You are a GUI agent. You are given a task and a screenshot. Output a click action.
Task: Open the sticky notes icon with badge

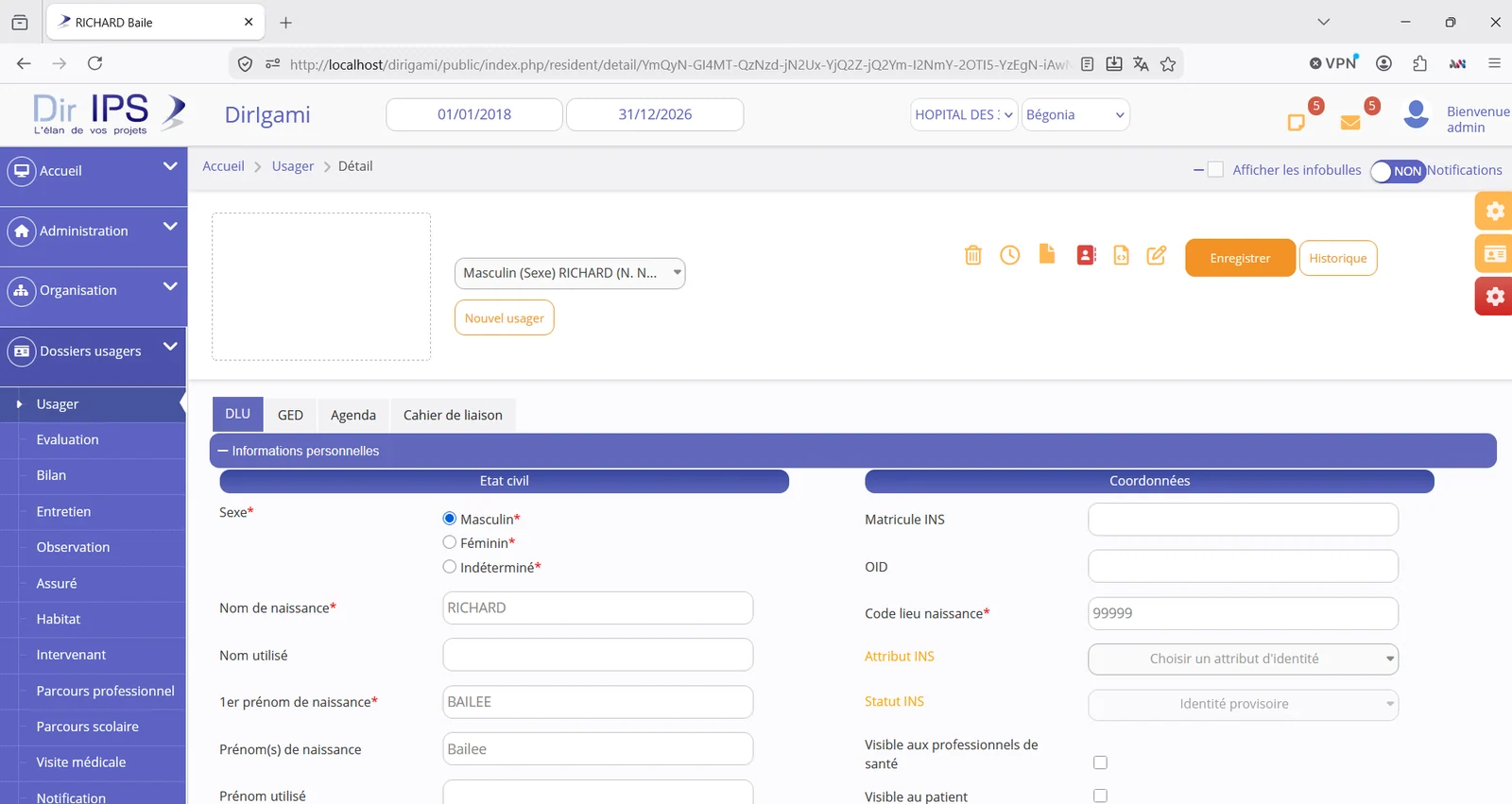point(1297,122)
